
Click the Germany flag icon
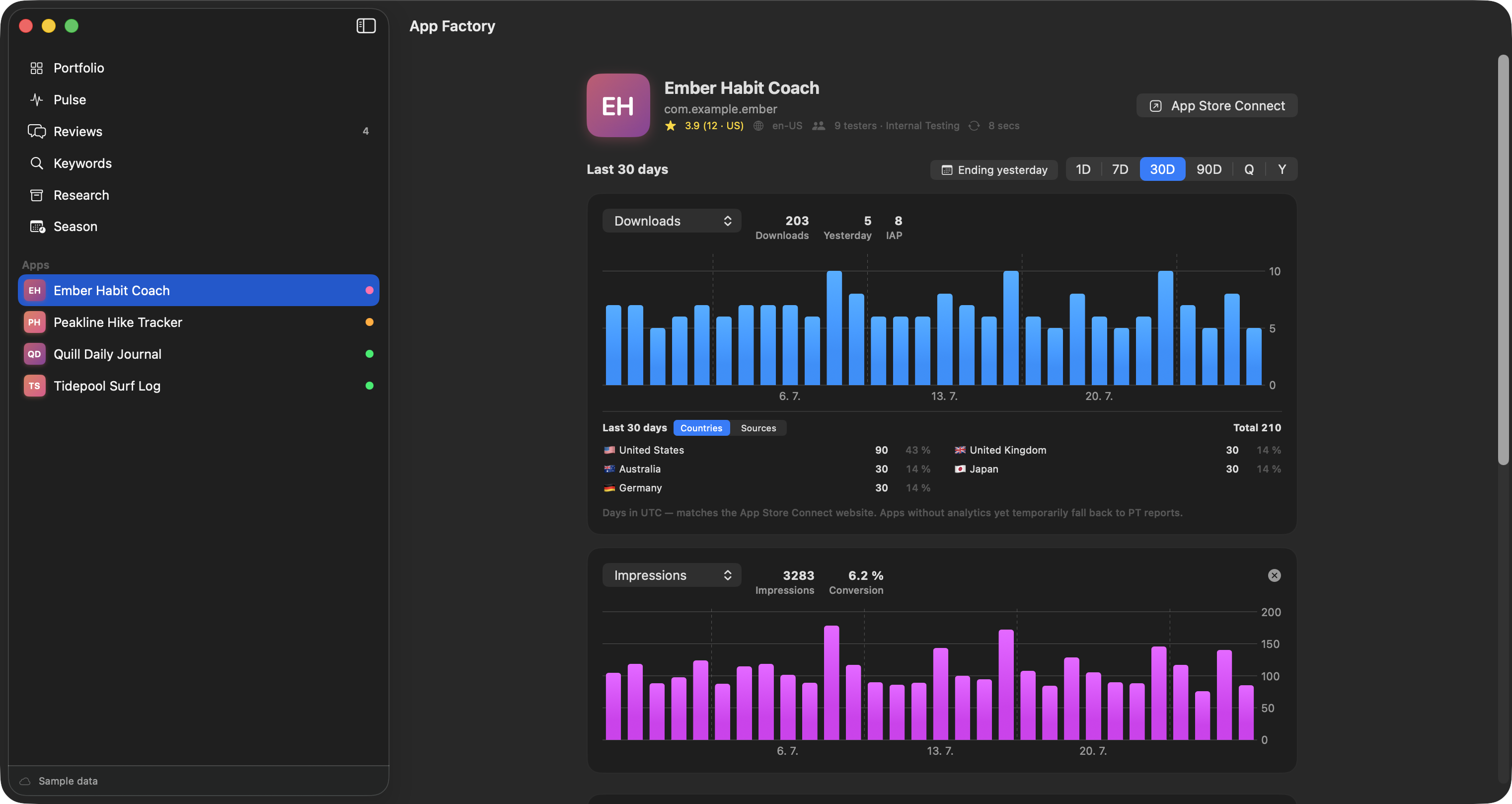[609, 488]
